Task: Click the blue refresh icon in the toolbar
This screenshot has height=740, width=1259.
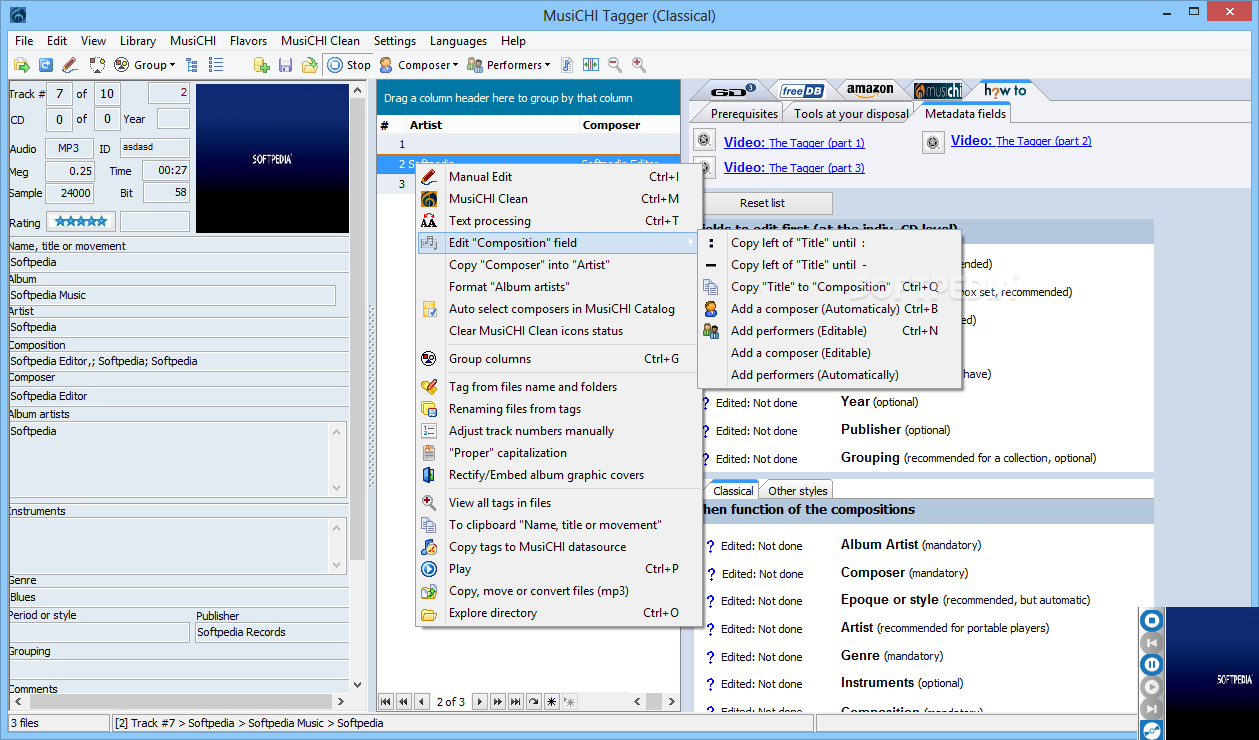Action: (x=46, y=65)
